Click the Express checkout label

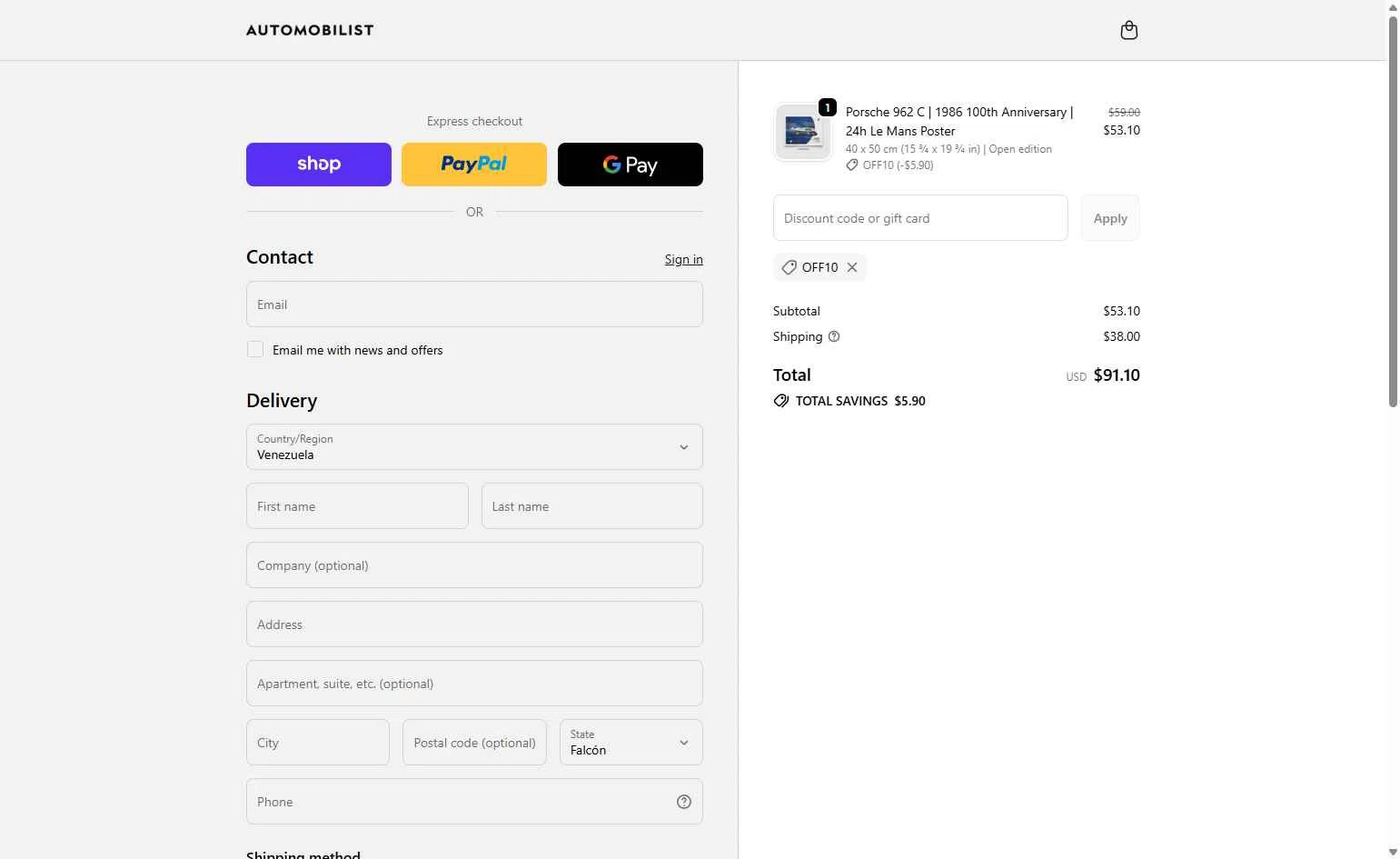pos(474,121)
